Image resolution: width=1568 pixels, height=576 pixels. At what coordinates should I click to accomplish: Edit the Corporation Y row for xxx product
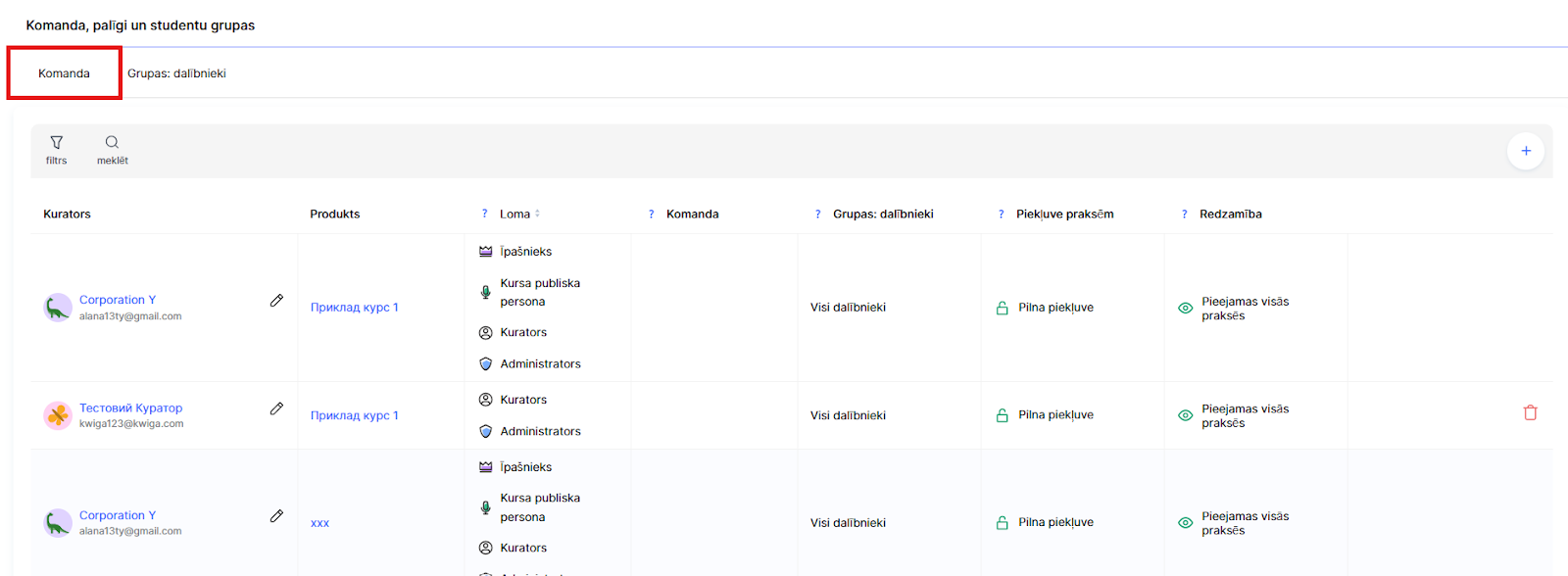click(276, 516)
